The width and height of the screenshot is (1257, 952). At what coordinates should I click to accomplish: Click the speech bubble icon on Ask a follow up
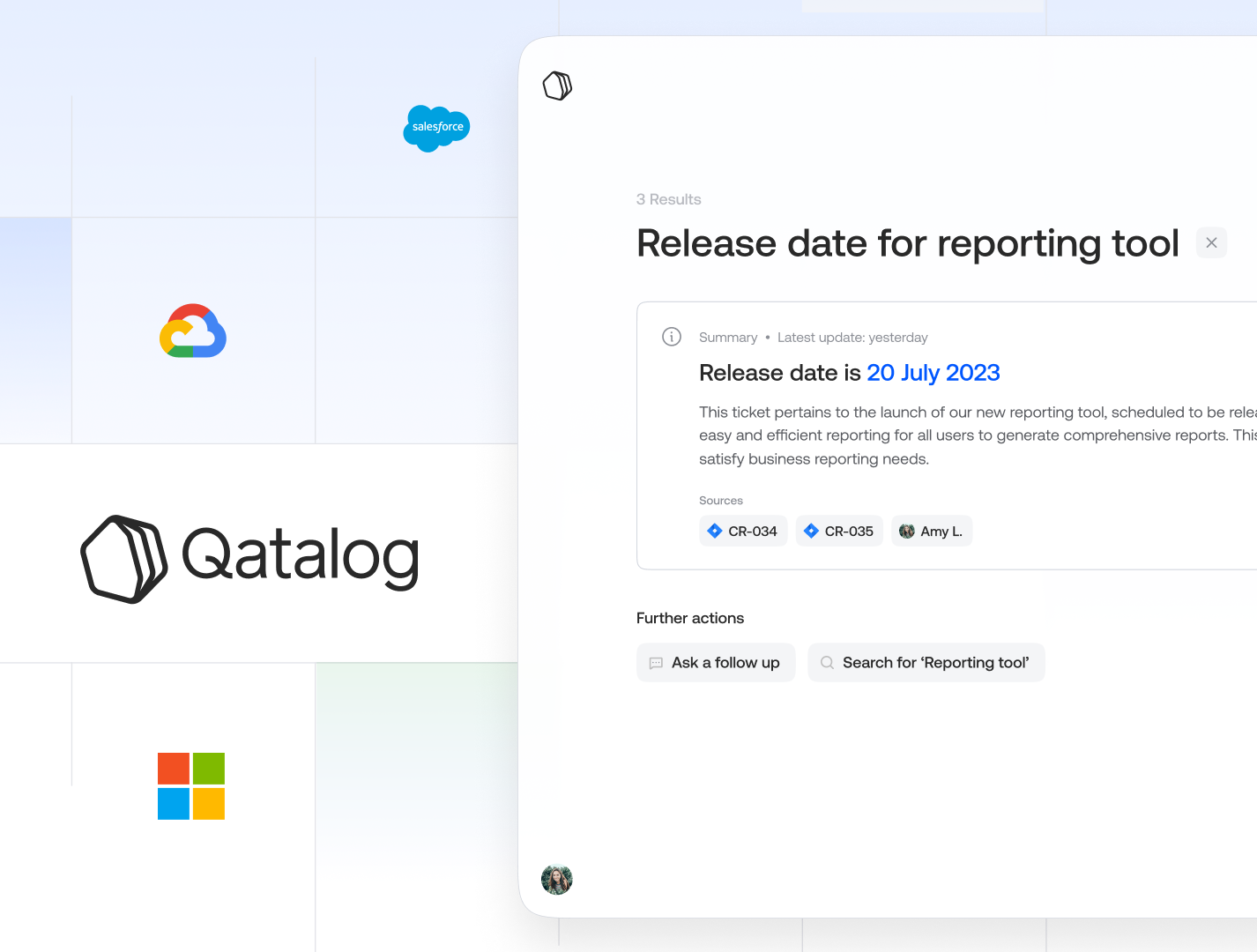(x=656, y=662)
